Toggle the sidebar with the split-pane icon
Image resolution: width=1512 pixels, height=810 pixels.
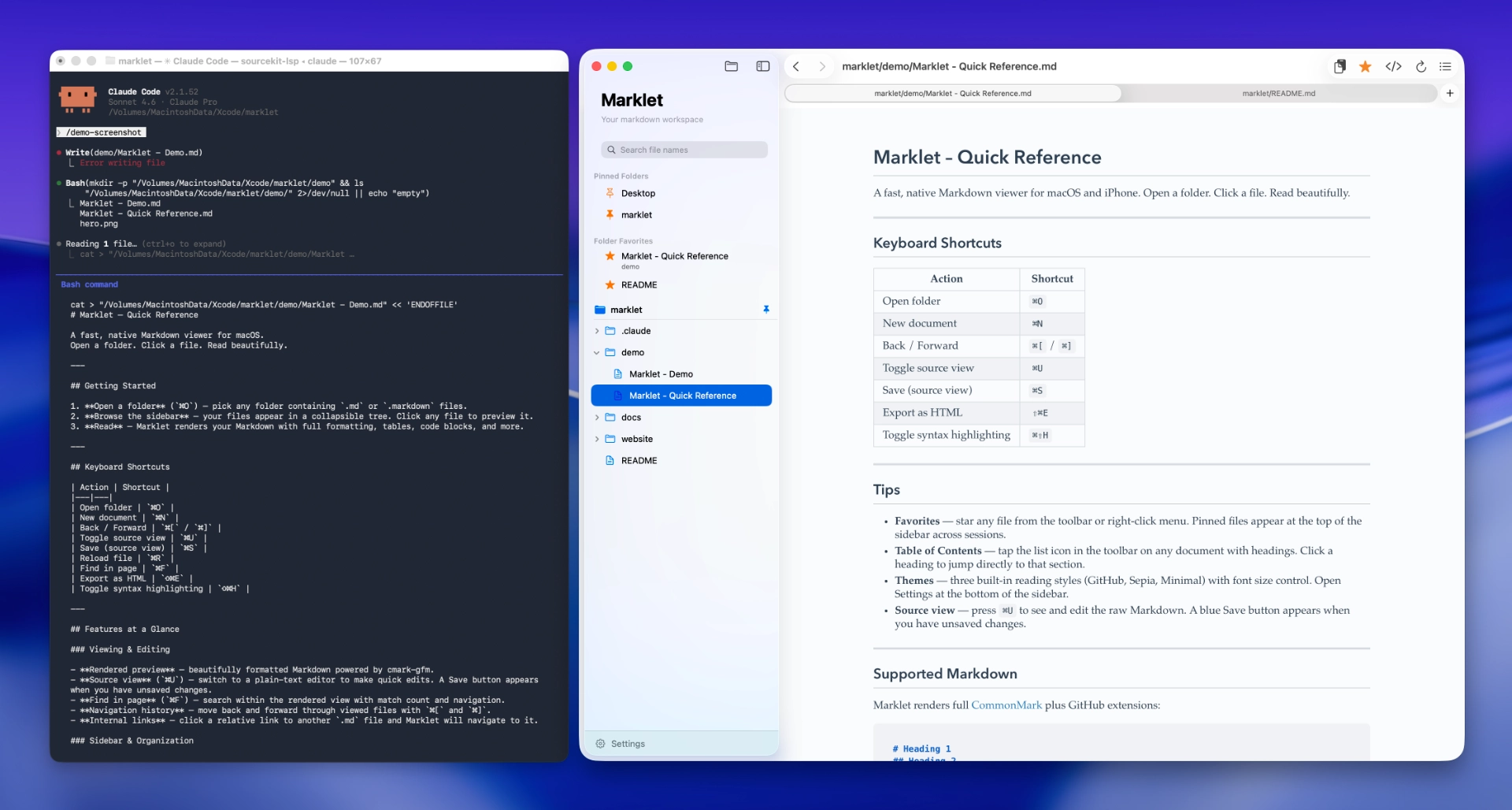[x=762, y=66]
